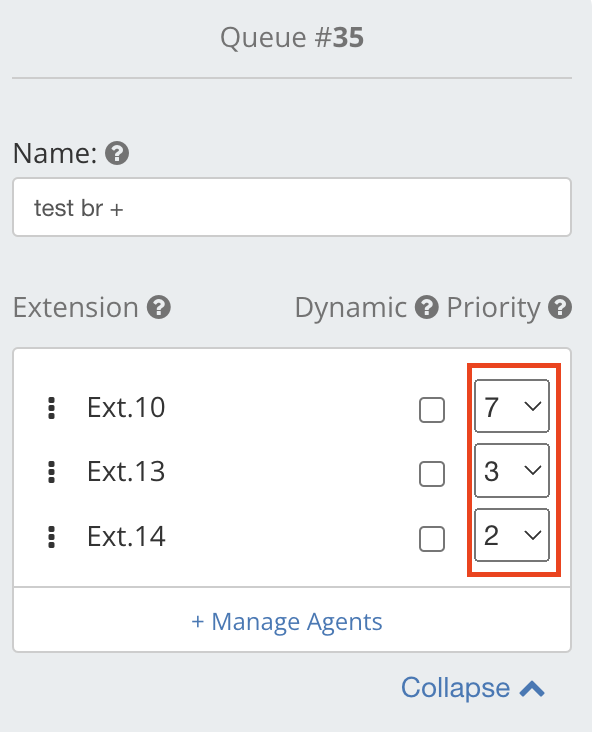
Task: Click the help icon next to Name
Action: pos(117,153)
